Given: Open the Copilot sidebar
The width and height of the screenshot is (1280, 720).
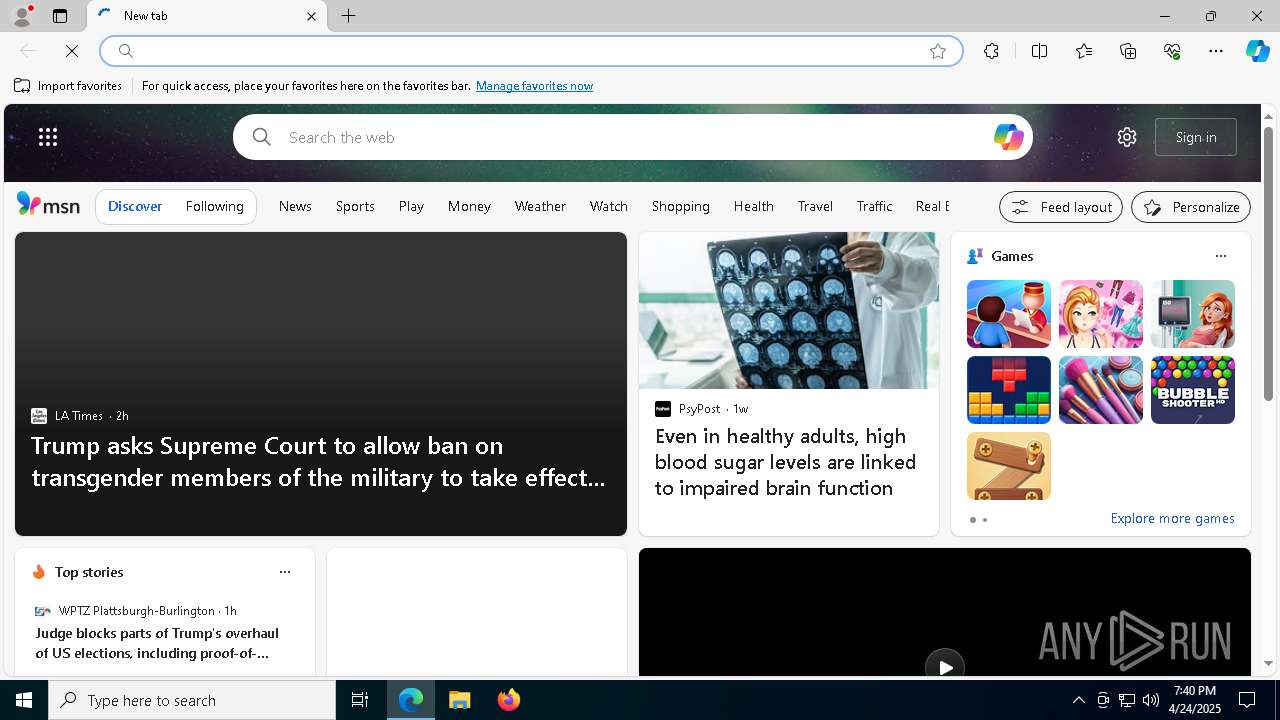Looking at the screenshot, I should tap(1257, 51).
